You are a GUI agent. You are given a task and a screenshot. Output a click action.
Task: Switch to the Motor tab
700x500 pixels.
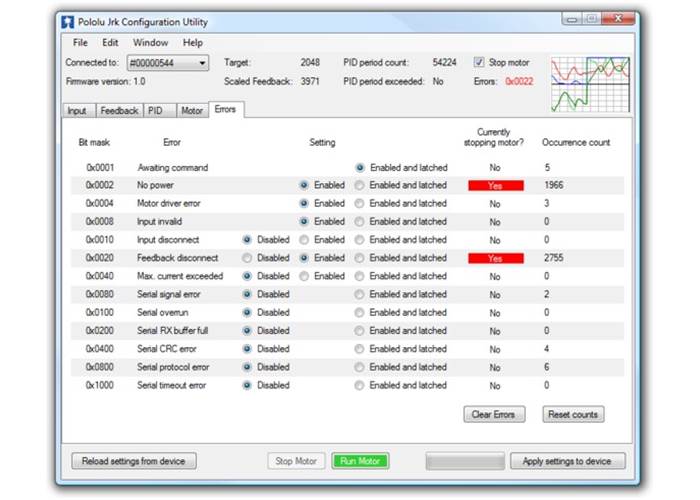(x=191, y=111)
